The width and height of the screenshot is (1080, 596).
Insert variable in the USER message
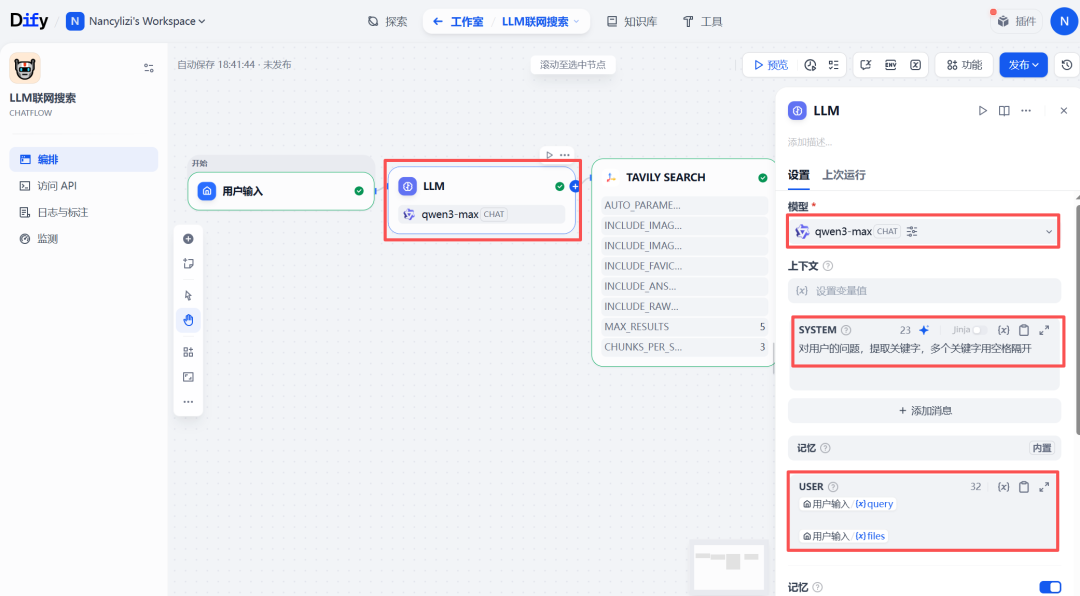point(1004,486)
